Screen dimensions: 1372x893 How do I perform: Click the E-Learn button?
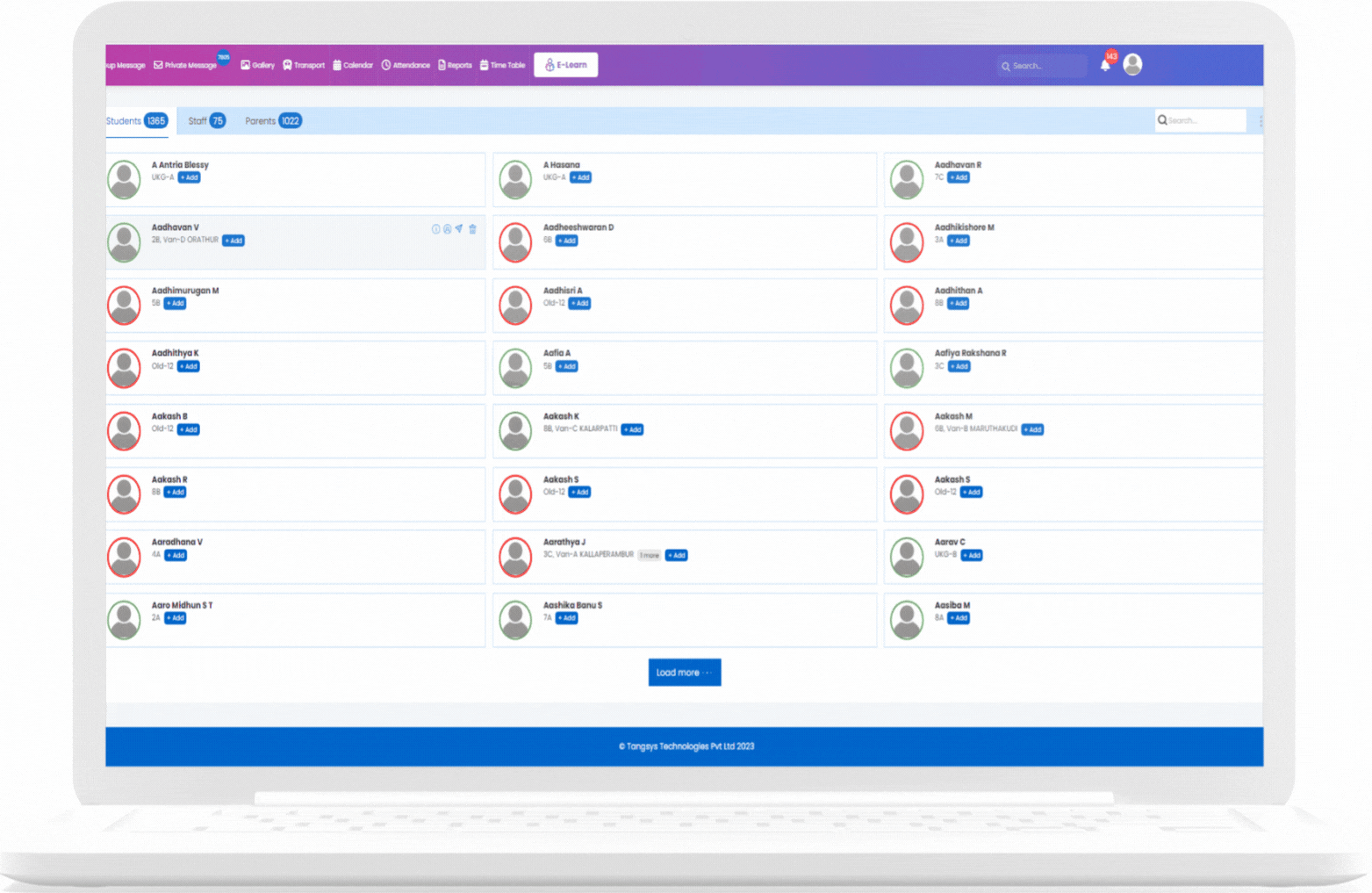(566, 65)
